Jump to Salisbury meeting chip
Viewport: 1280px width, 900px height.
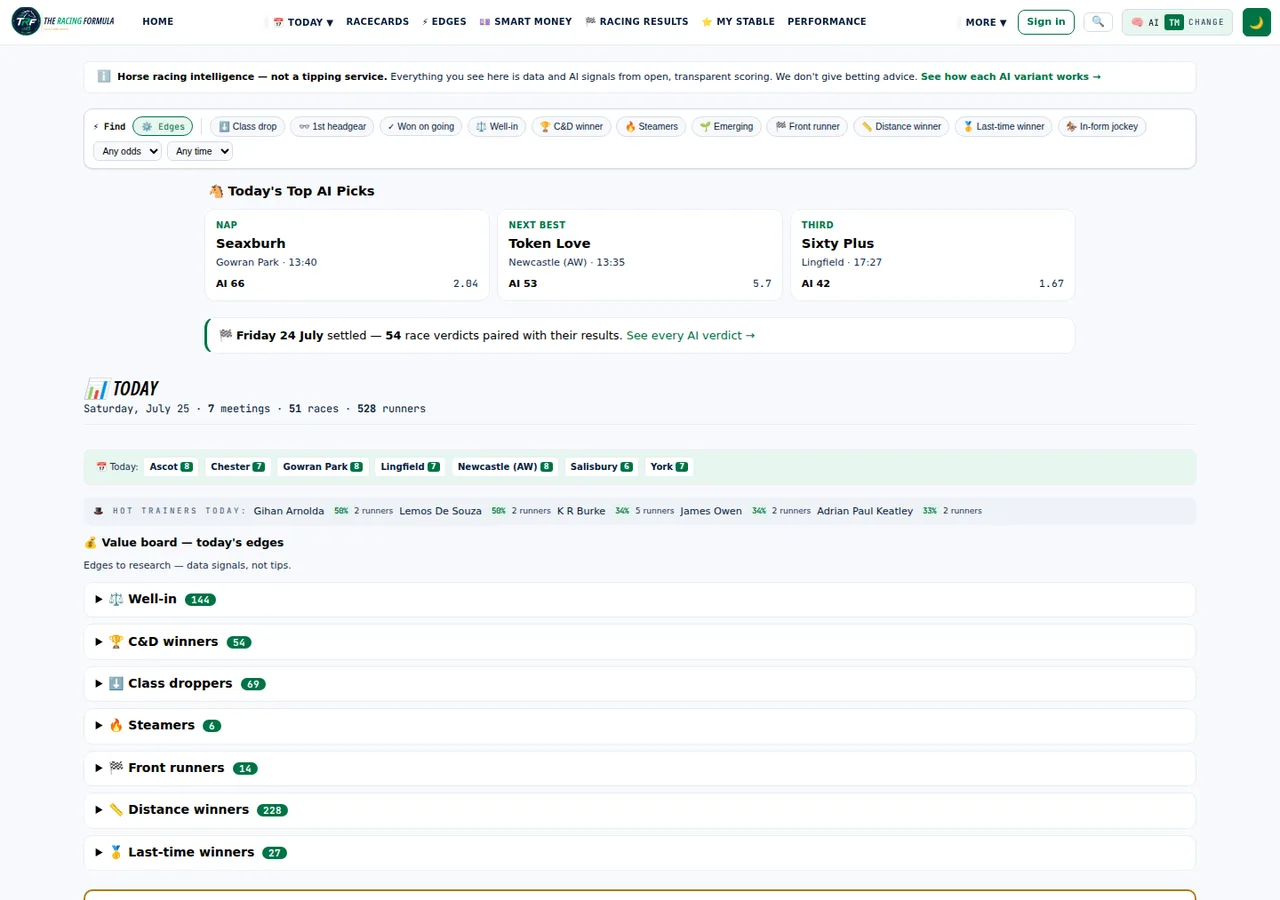(601, 467)
